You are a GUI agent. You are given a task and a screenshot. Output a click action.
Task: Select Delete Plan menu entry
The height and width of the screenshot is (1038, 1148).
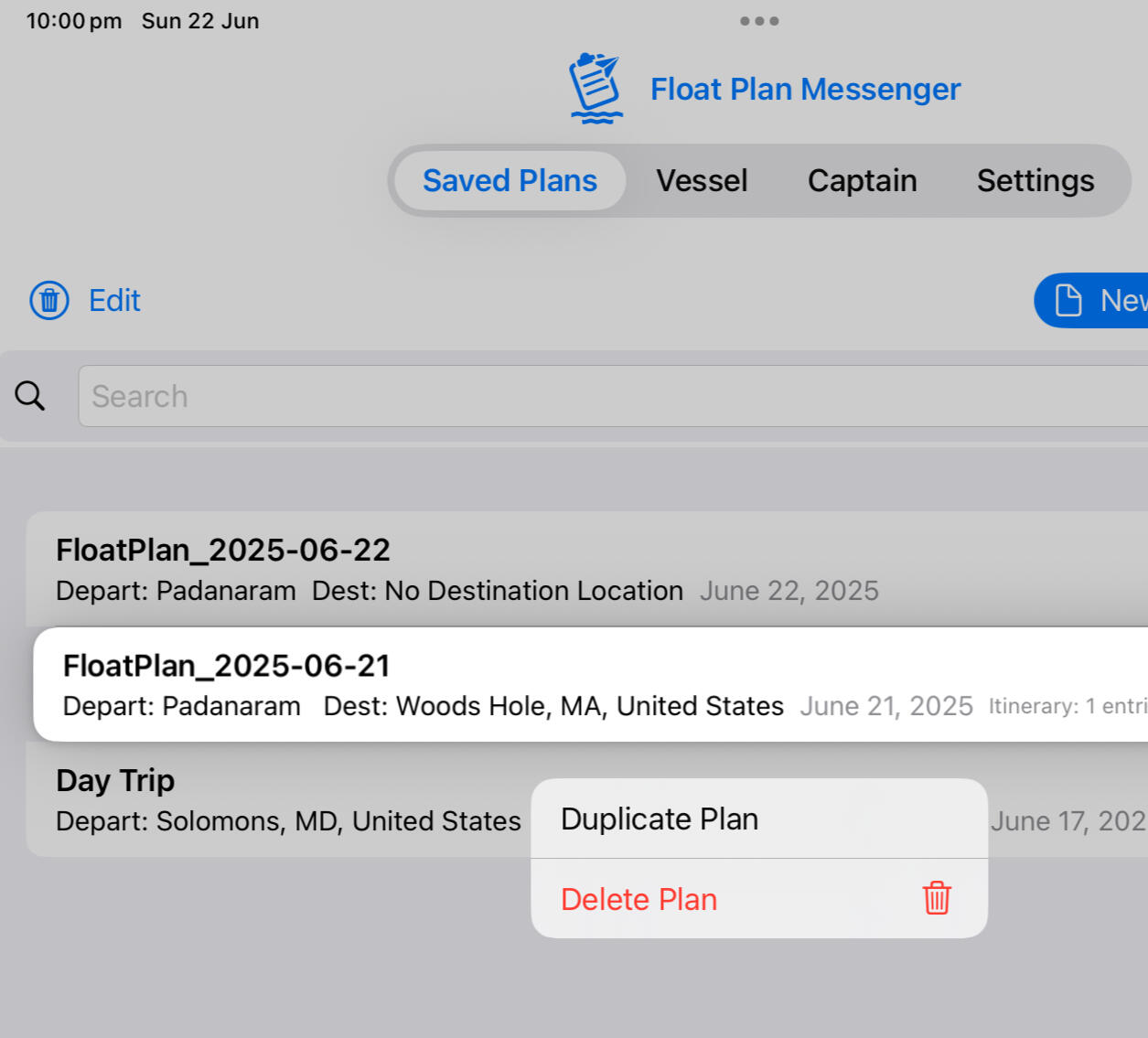[639, 899]
